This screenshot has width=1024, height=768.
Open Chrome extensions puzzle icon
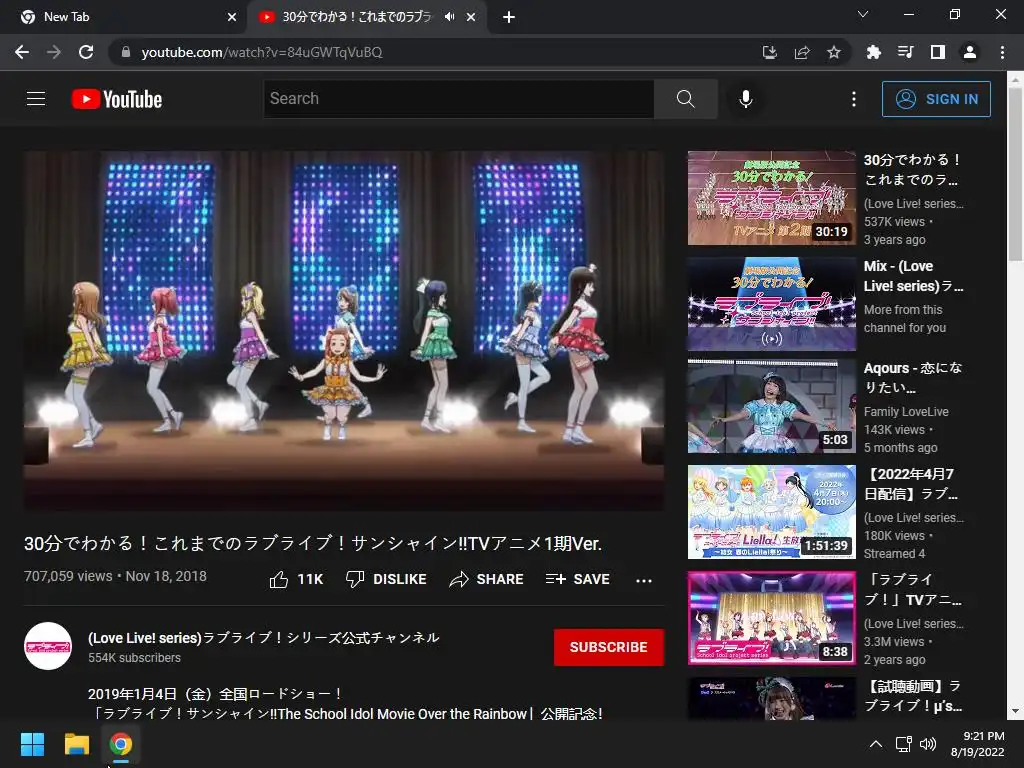[873, 52]
